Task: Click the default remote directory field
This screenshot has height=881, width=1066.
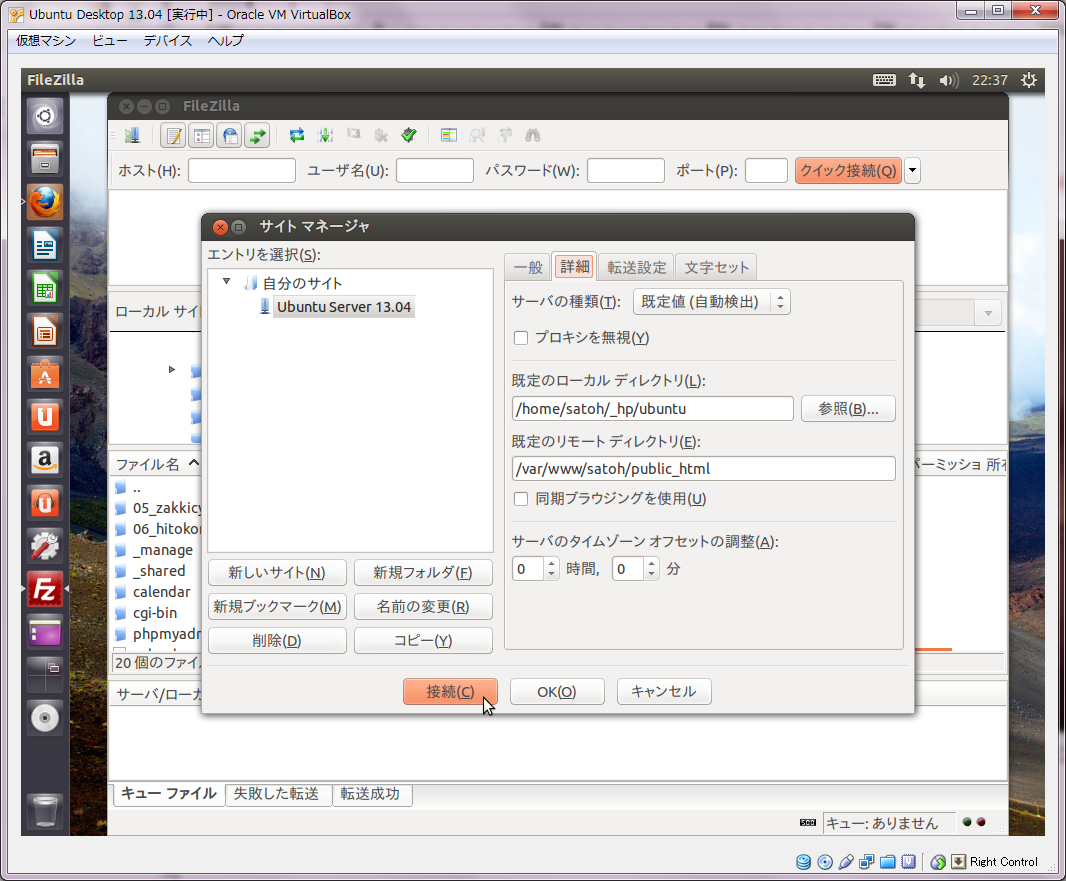Action: pos(703,469)
